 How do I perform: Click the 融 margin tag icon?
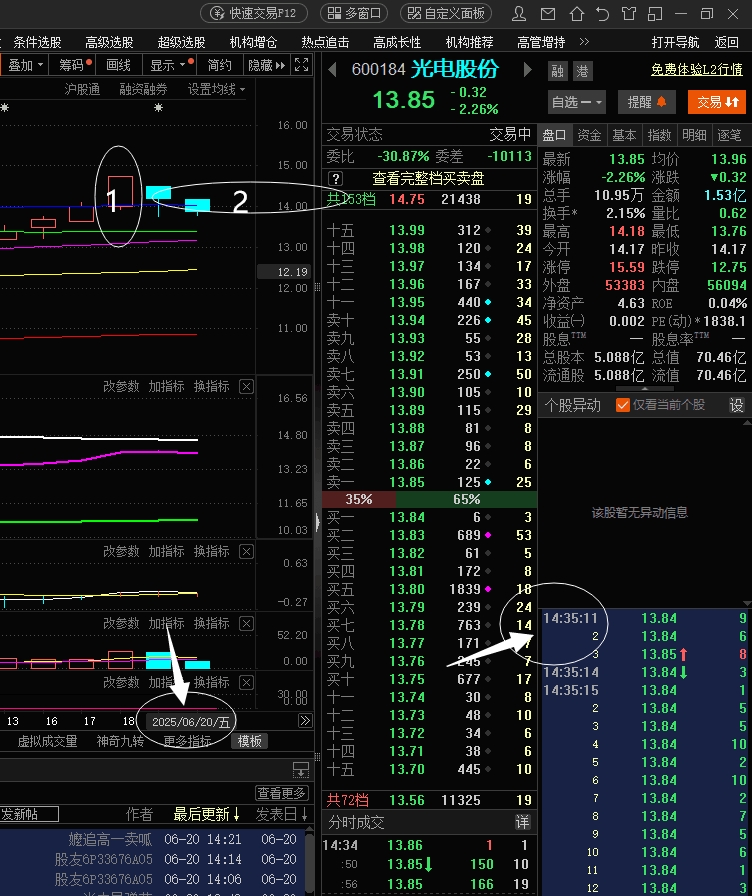click(x=557, y=71)
